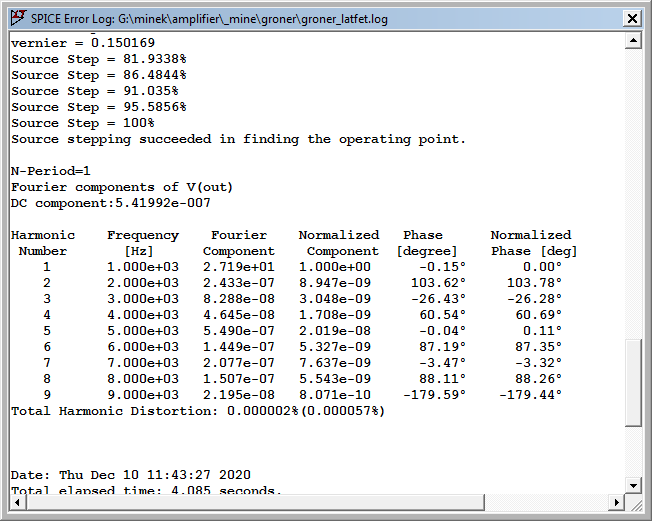Viewport: 652px width, 521px height.
Task: Click the 'Source Step = 95.5856%' line
Action: 99,107
